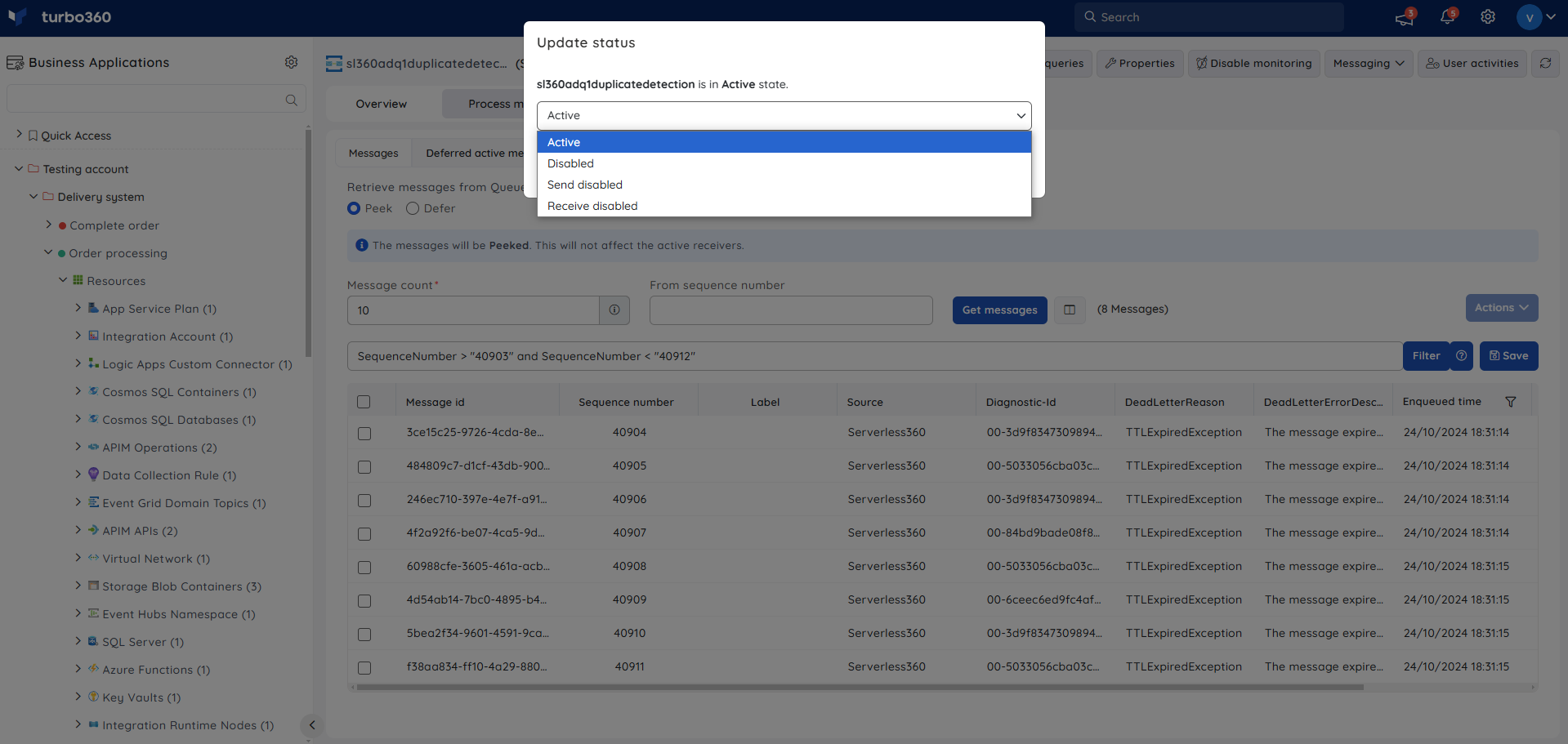Check the row for sequence number 40905
This screenshot has width=1568, height=744.
tap(364, 466)
